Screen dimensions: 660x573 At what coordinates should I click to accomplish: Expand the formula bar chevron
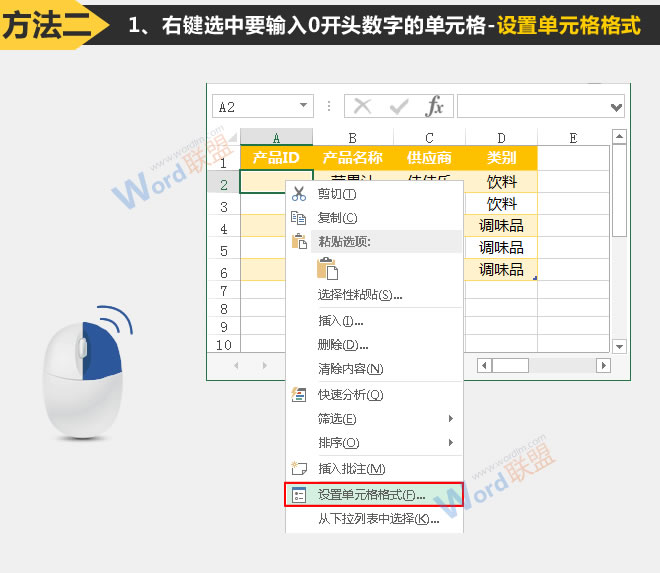(616, 107)
